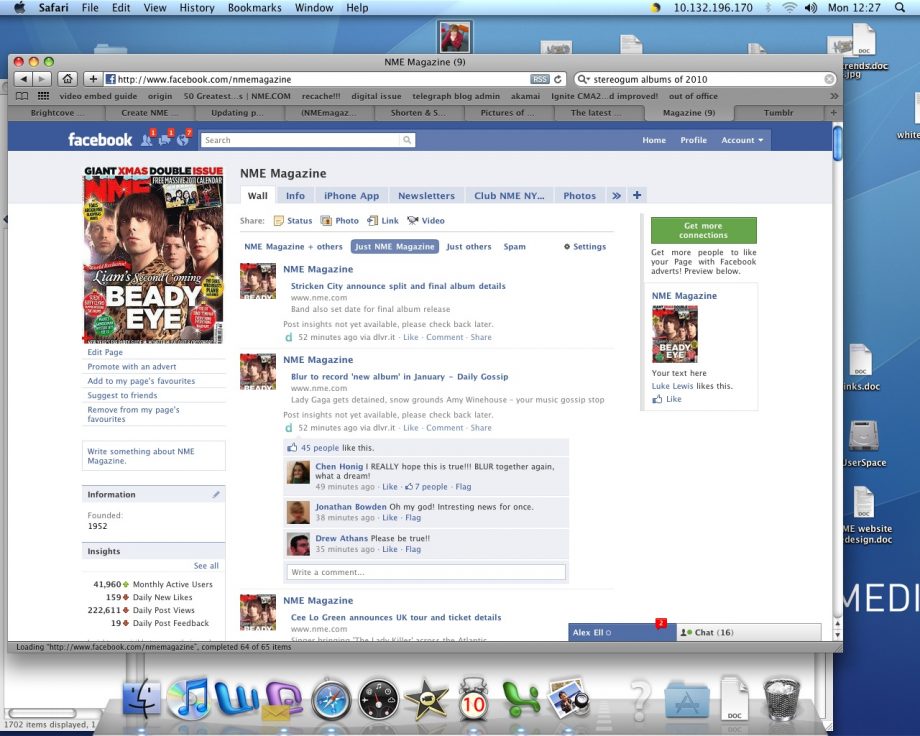Go forward with Safari's forward arrow button
Image resolution: width=920 pixels, height=736 pixels.
(42, 79)
